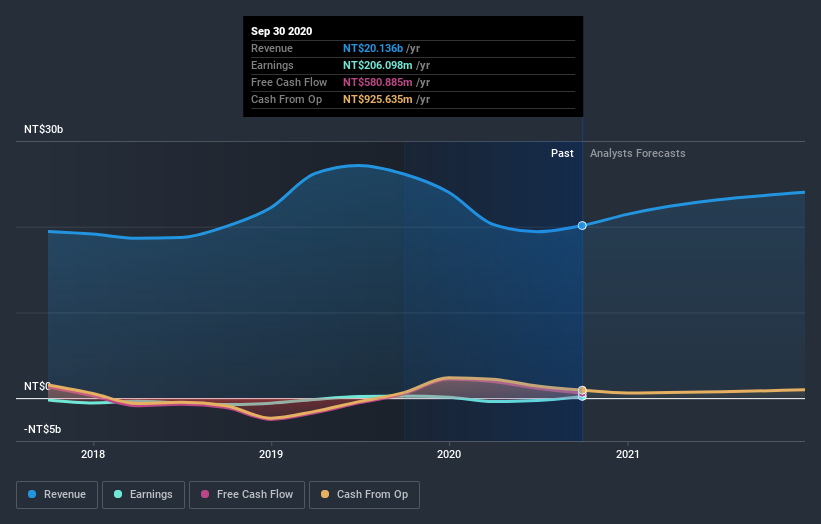Click the NT$30b y-axis label
Screen dimensions: 821x524
pos(43,129)
